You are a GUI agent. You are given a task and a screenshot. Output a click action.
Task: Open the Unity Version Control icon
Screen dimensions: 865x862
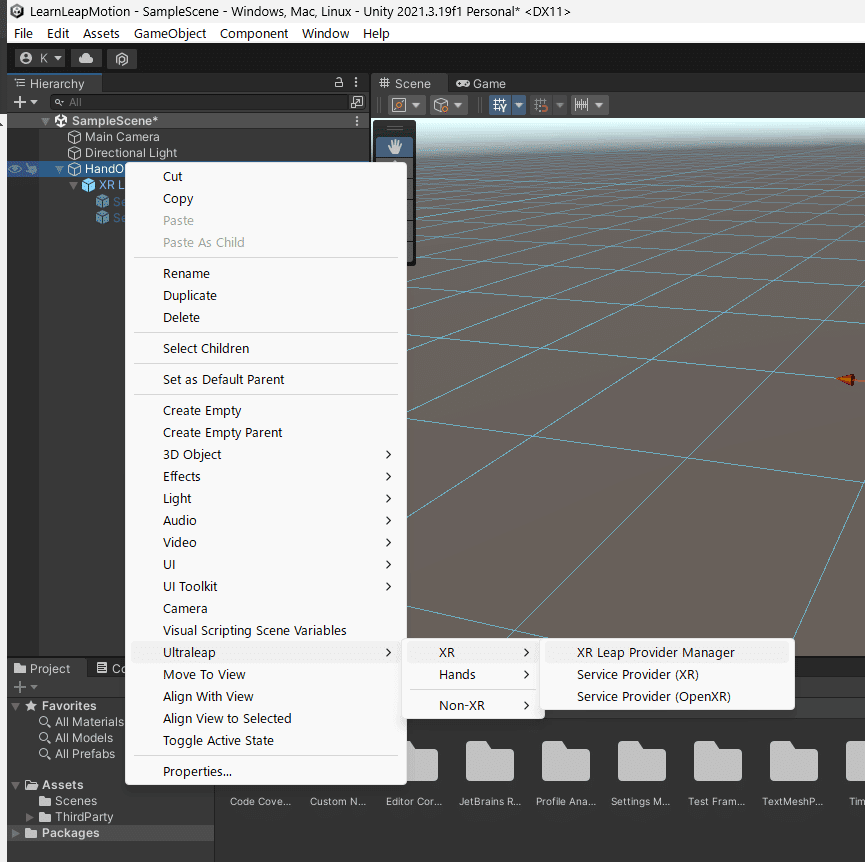pyautogui.click(x=121, y=58)
